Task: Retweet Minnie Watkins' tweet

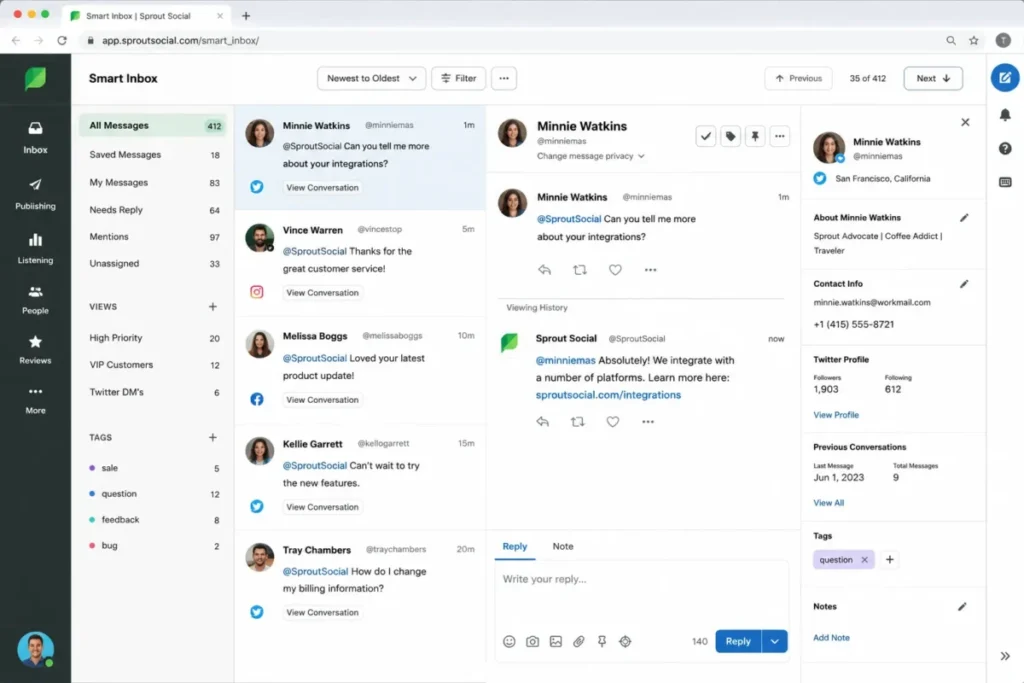Action: pos(579,270)
